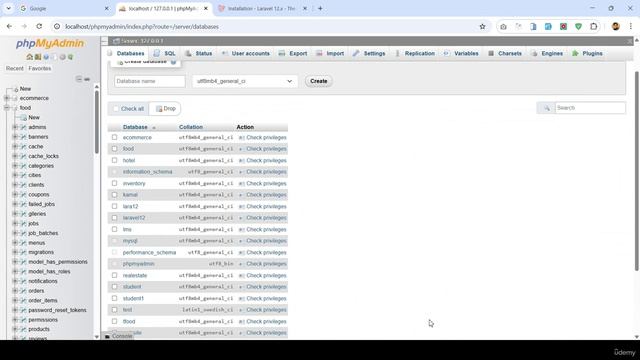Click the Create database button
Image resolution: width=640 pixels, height=360 pixels.
point(319,81)
